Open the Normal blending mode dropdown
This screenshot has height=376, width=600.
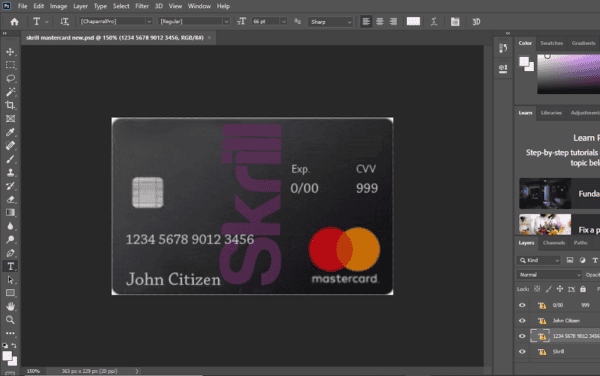[549, 275]
